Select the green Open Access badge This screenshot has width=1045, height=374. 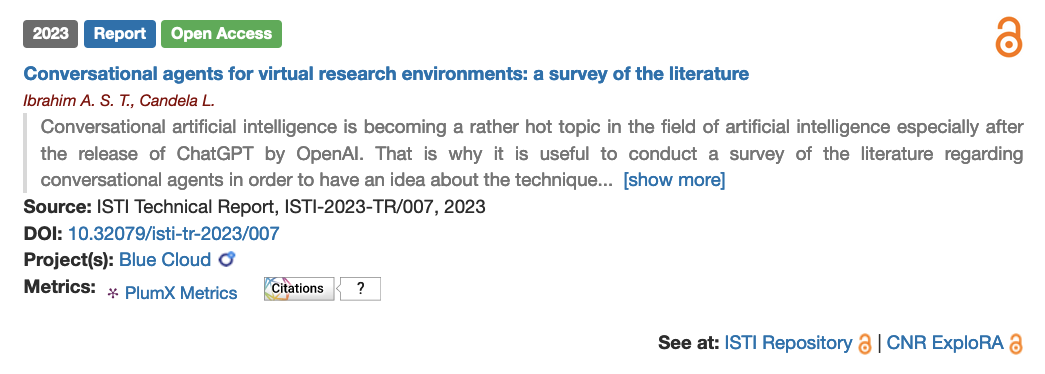point(221,34)
